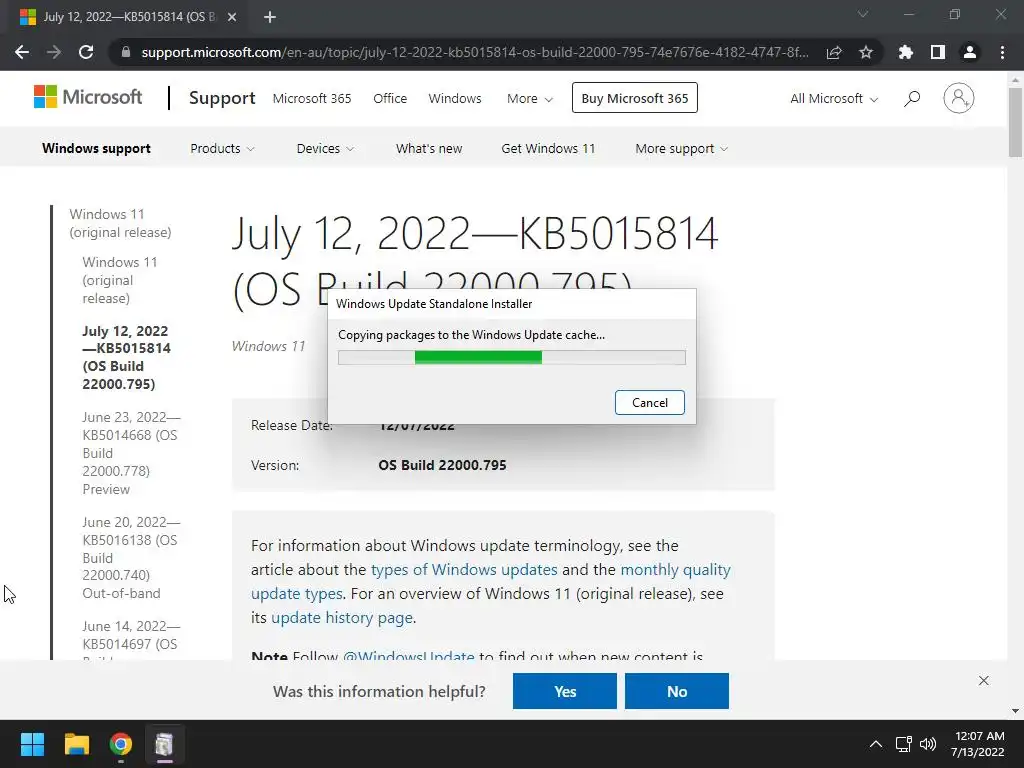
Task: Open What's new nav item
Action: tap(429, 148)
